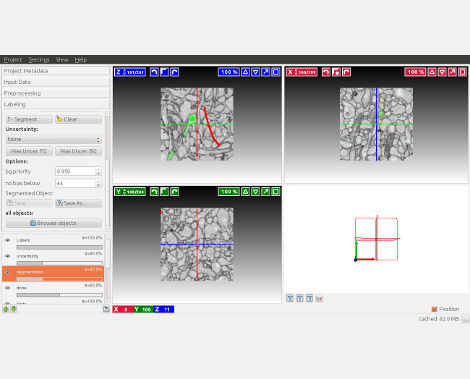Maximize the blue Z slice view

pyautogui.click(x=276, y=72)
